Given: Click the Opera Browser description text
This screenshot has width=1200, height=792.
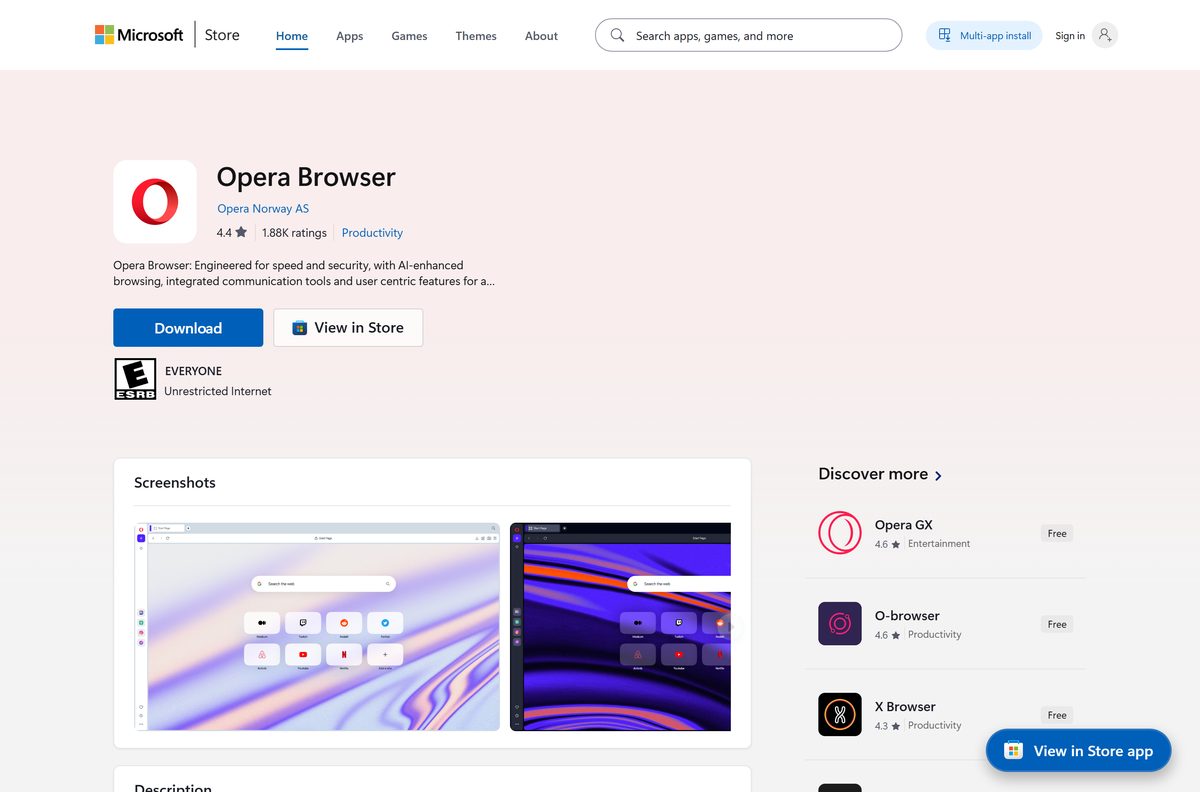Looking at the screenshot, I should [304, 273].
